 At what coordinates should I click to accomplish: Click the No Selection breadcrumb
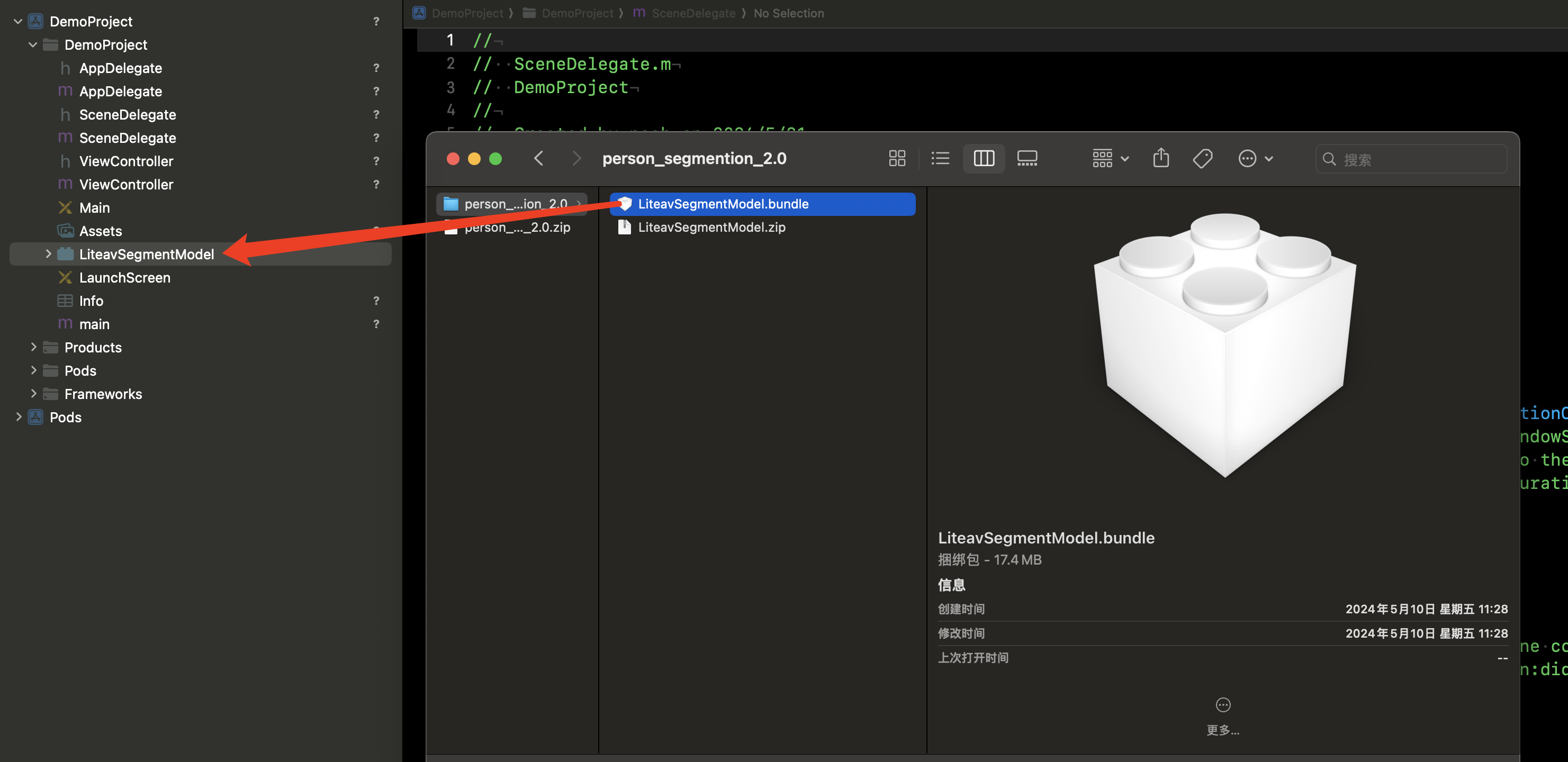pos(788,13)
